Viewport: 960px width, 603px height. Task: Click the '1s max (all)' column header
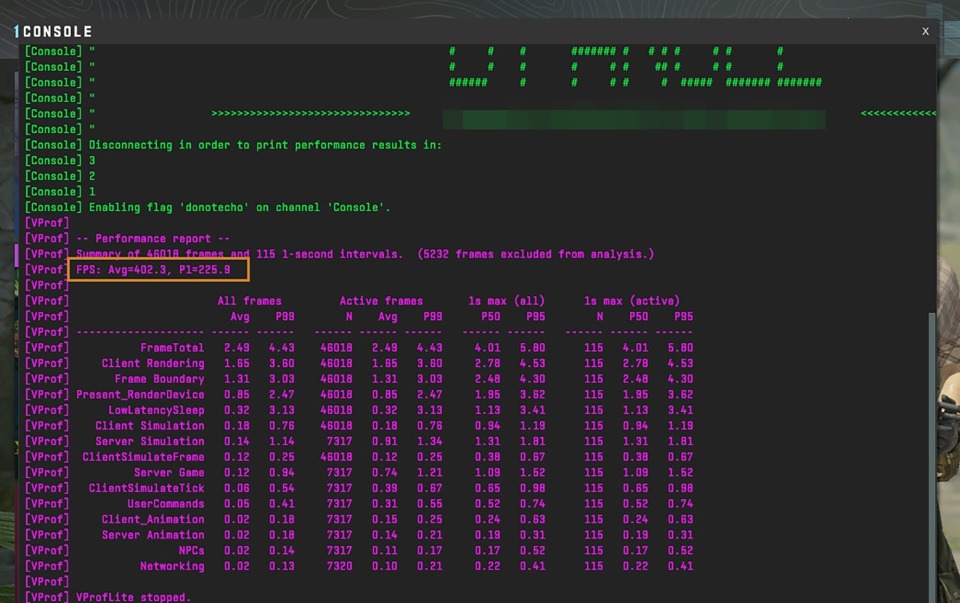click(x=506, y=301)
